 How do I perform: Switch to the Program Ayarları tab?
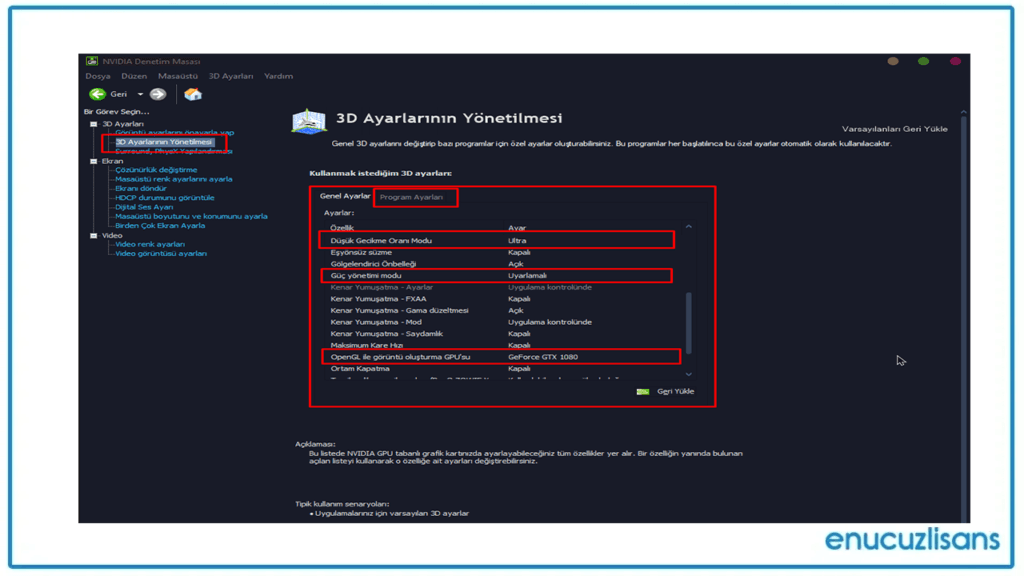click(414, 197)
